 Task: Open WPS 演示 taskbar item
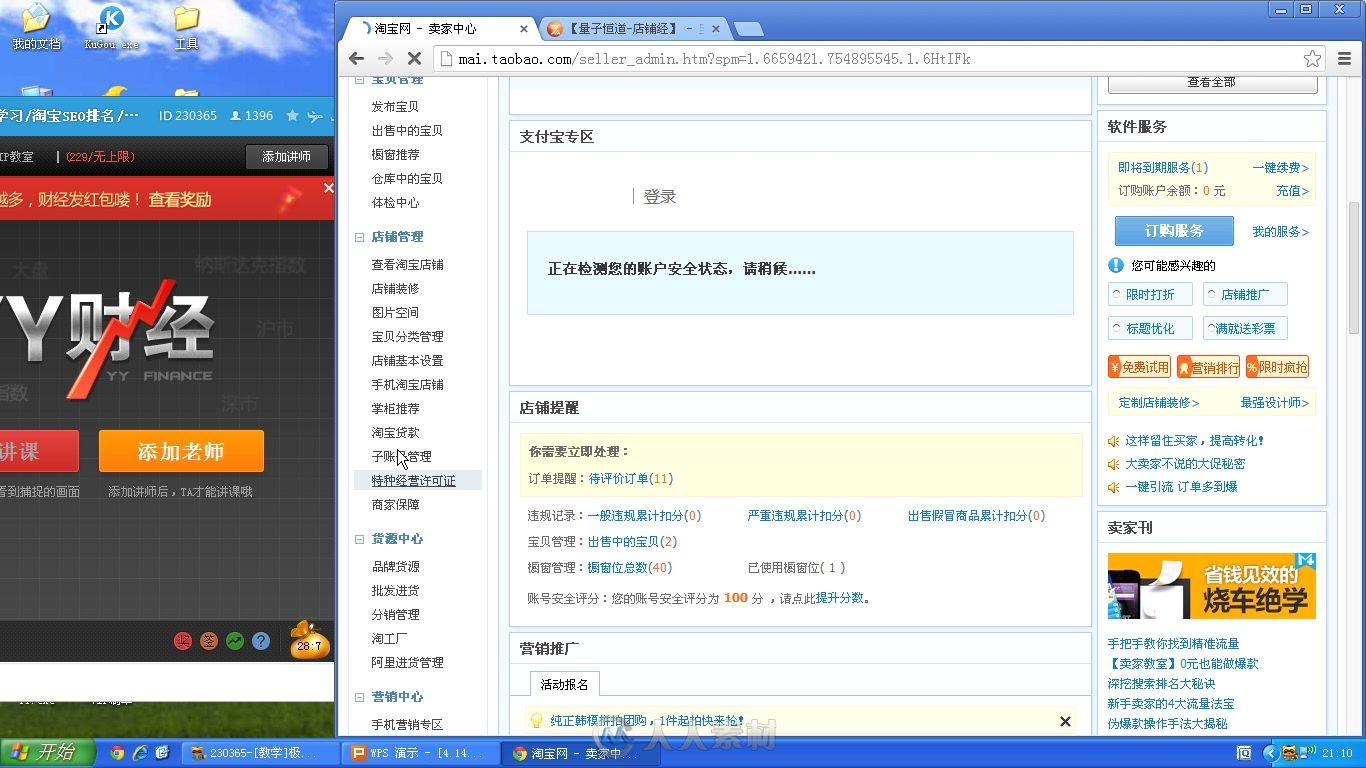coord(418,753)
